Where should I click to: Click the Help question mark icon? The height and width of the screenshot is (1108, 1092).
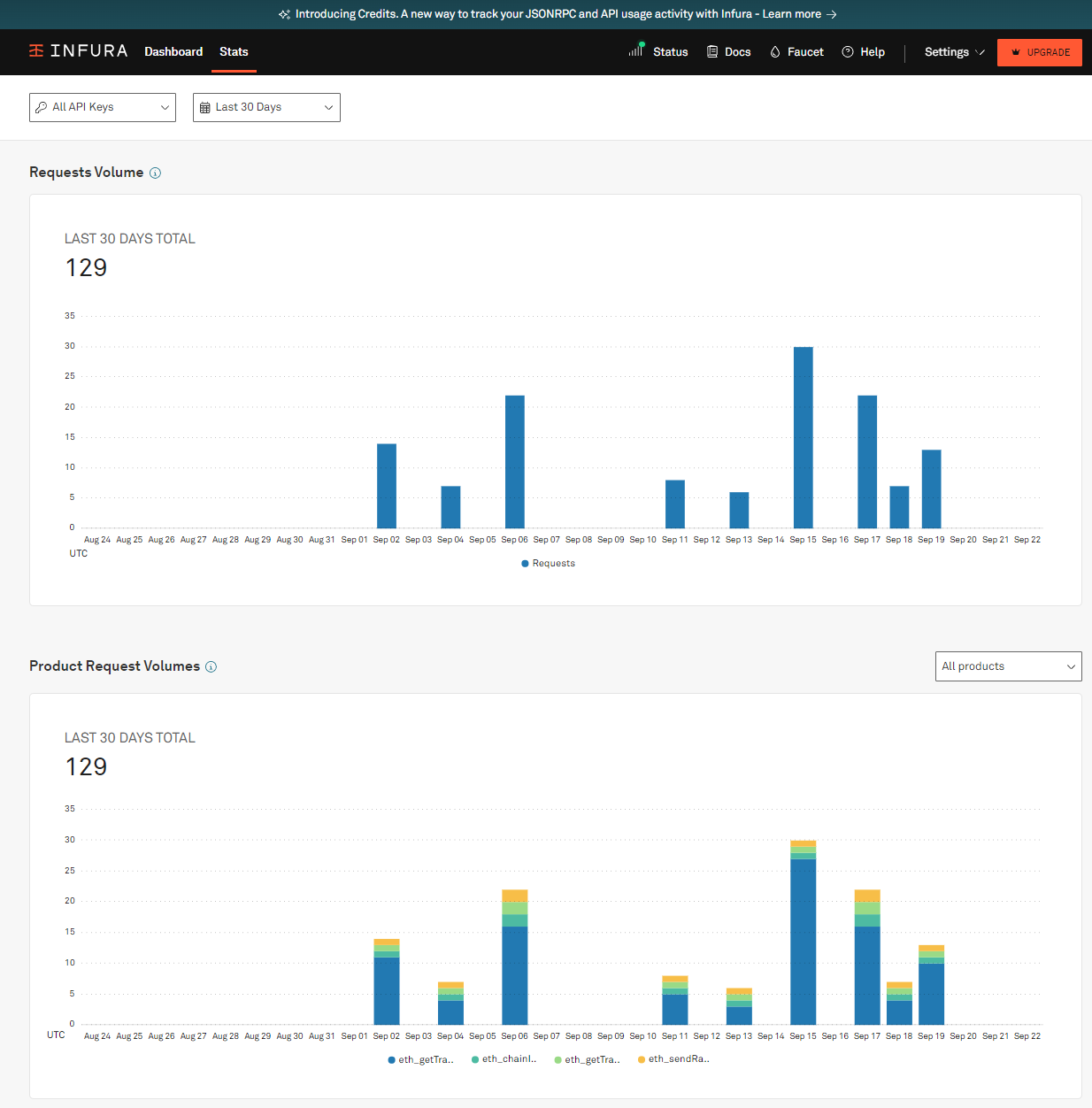(x=848, y=52)
